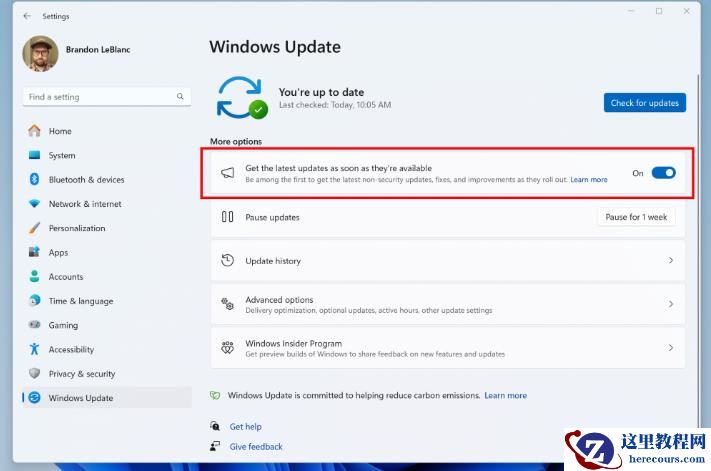
Task: Click Learn more about latest updates
Action: click(589, 180)
